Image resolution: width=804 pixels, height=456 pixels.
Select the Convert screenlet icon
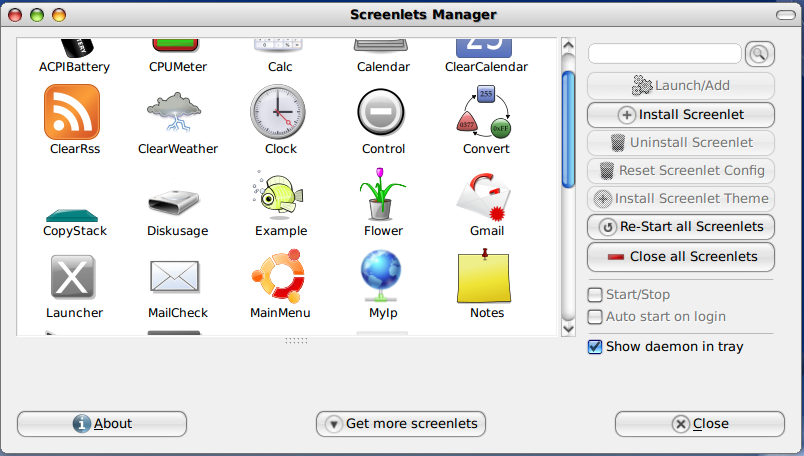click(484, 112)
